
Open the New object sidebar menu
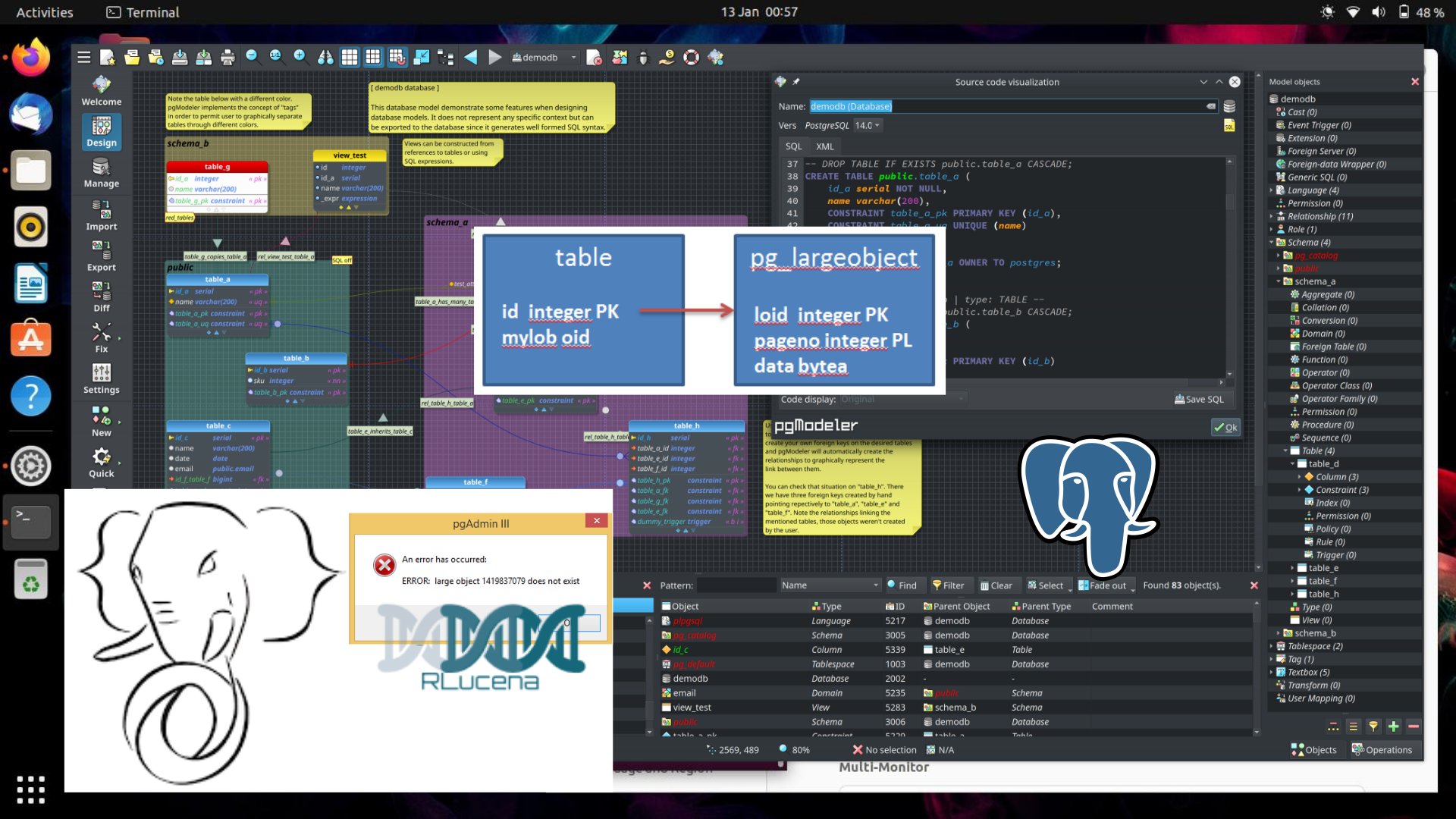[102, 422]
